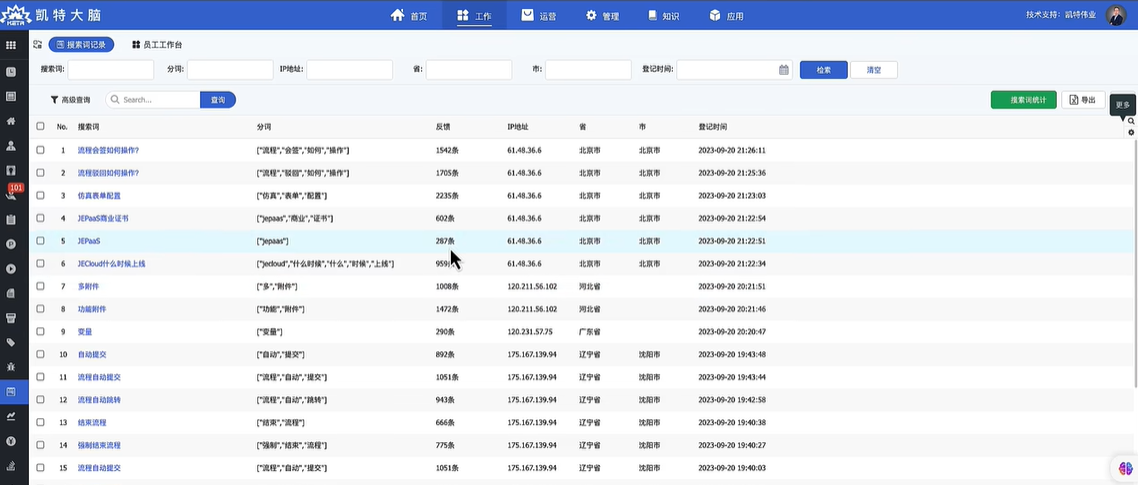Click the layout toggle icon left of 搜索词记录
This screenshot has width=1138, height=485.
pos(38,44)
